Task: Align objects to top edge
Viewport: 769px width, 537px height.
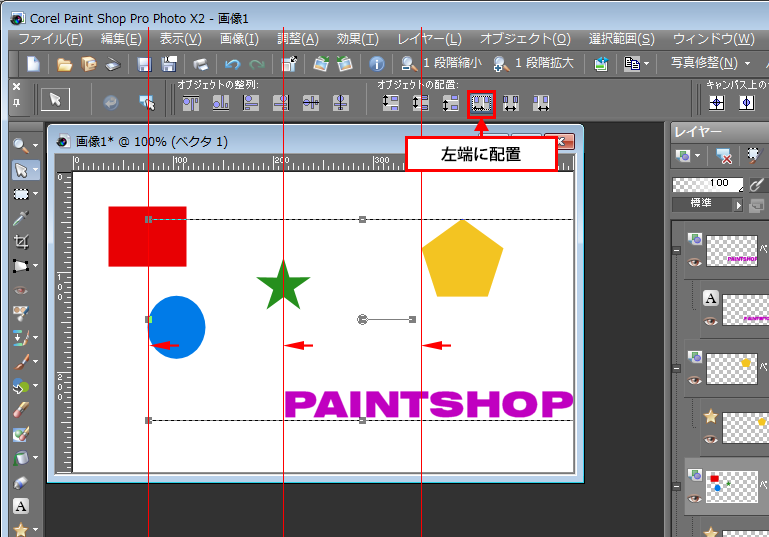Action: click(x=191, y=103)
